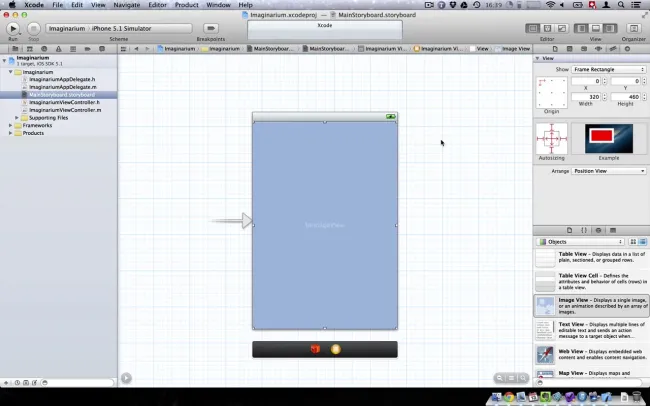Switch to Standard editor
The width and height of the screenshot is (650, 406).
(x=533, y=28)
